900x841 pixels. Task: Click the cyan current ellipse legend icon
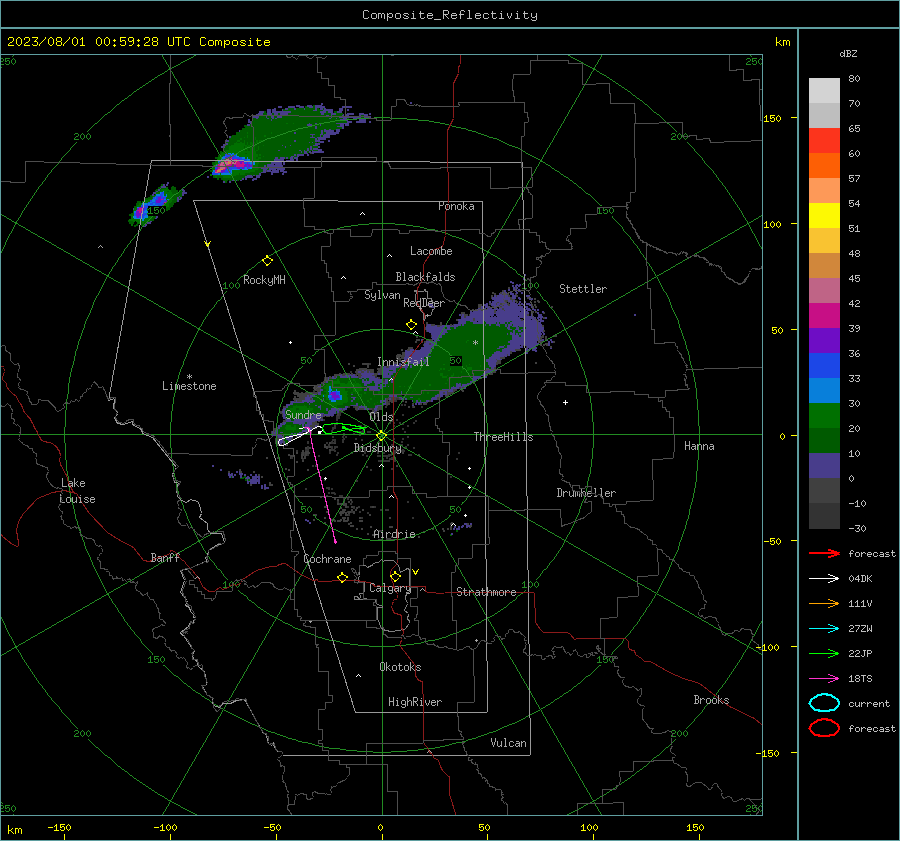click(824, 703)
